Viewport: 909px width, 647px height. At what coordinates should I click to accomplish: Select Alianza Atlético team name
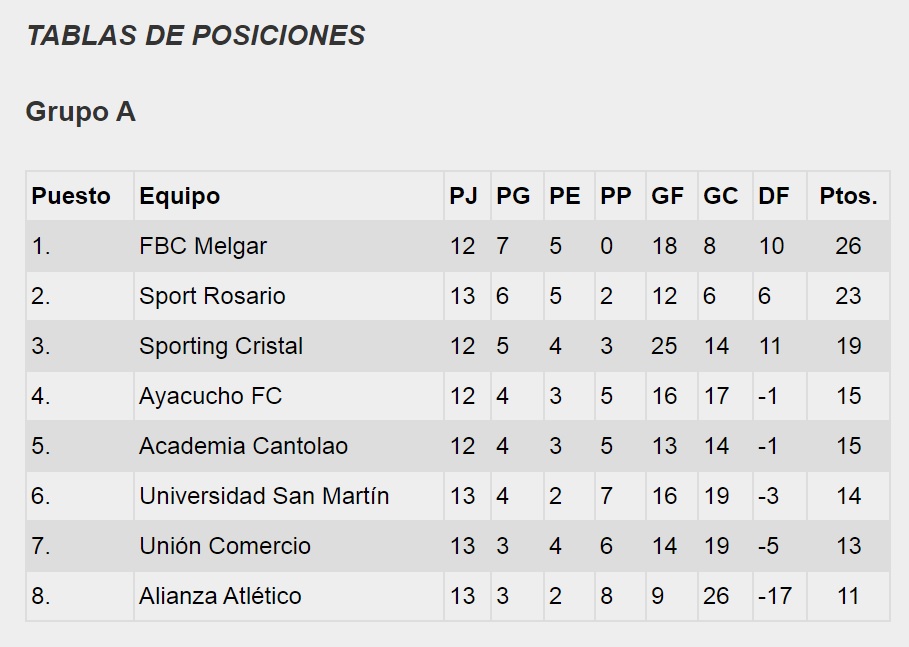(x=220, y=596)
